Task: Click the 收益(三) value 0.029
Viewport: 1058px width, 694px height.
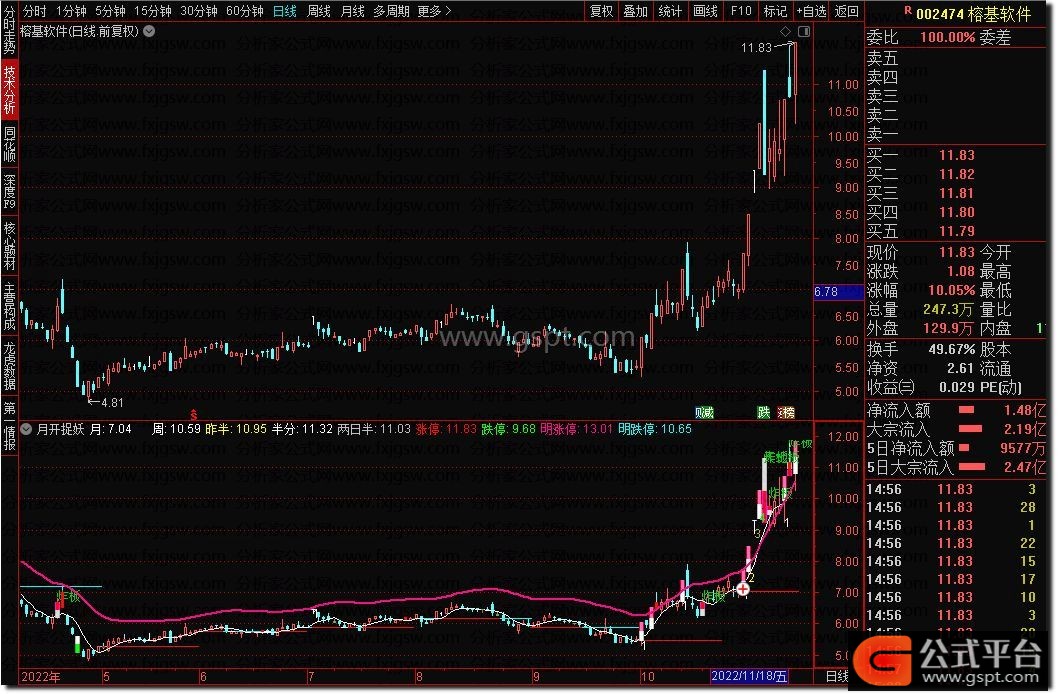Action: 957,387
